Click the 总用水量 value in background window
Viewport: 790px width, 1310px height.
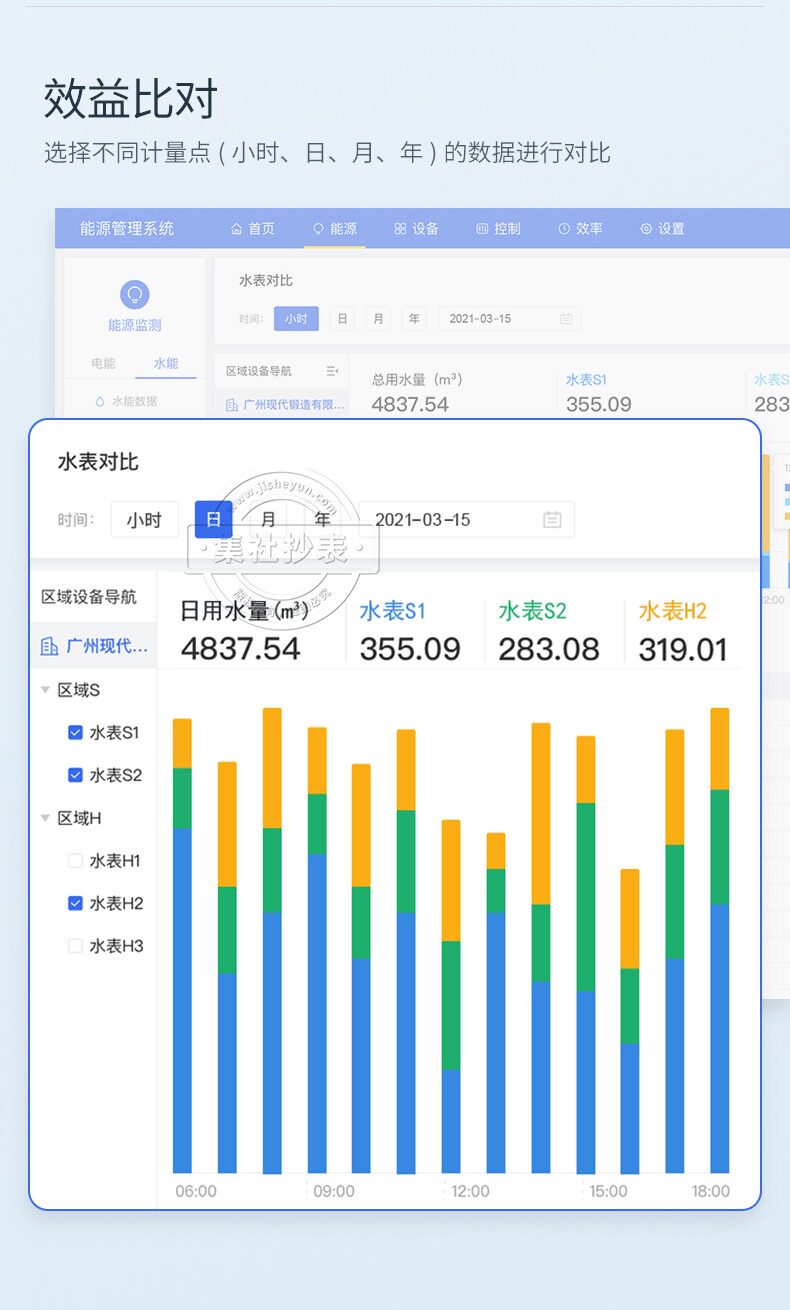pos(410,404)
